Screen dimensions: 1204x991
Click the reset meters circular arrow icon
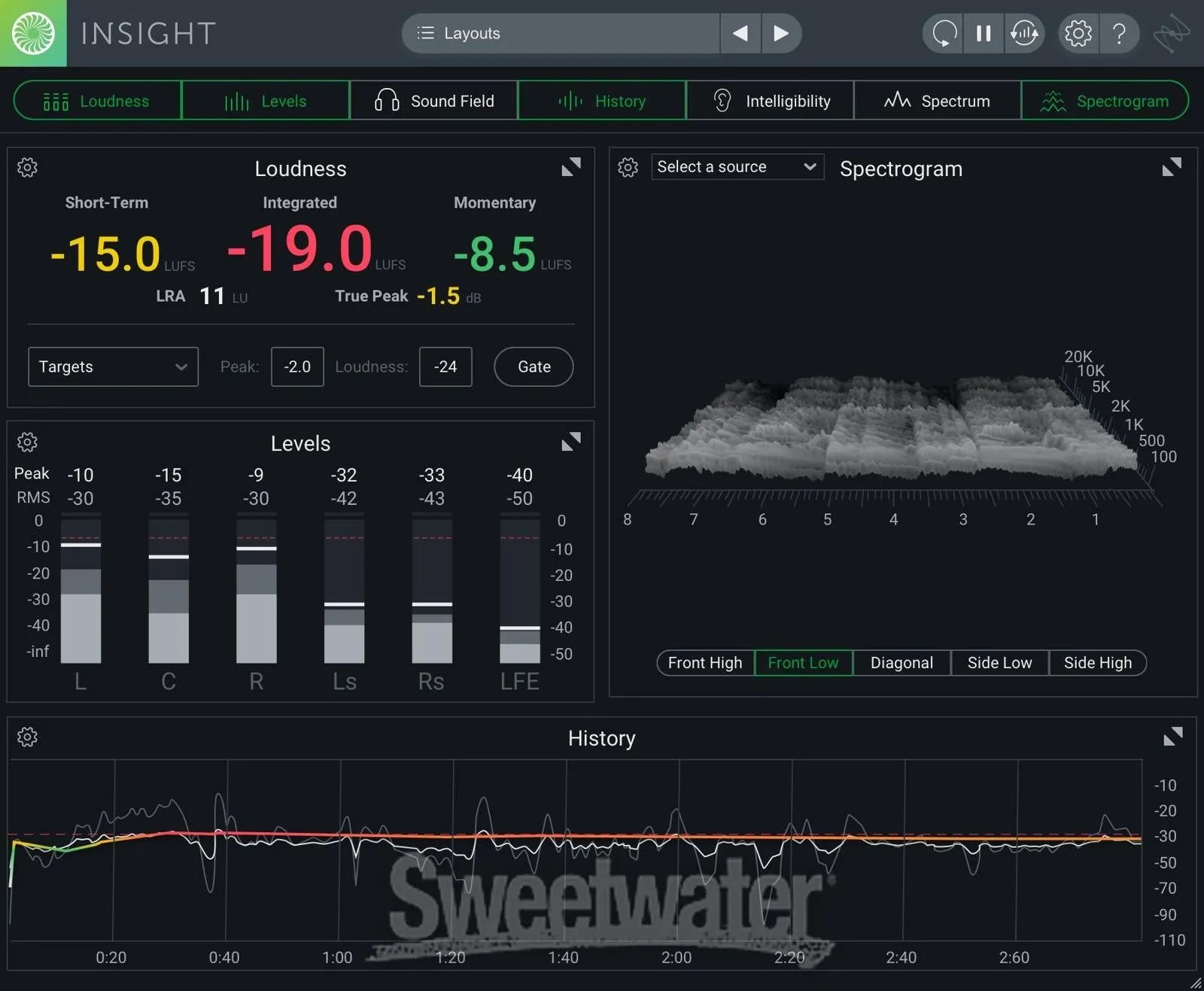tap(944, 33)
